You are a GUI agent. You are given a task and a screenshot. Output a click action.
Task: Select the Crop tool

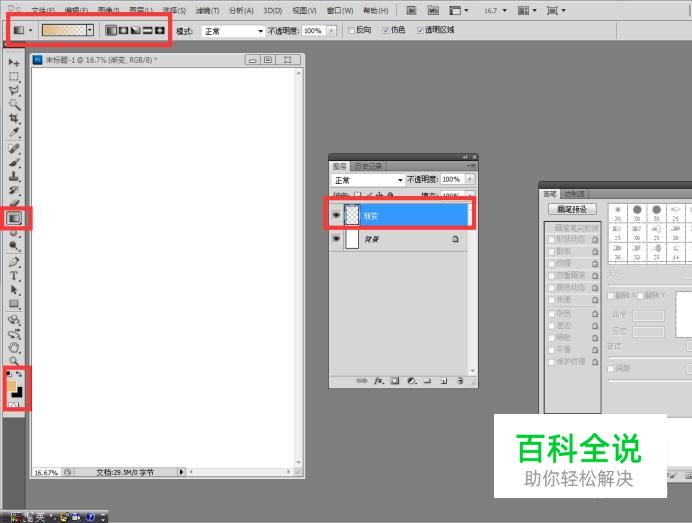coord(14,118)
